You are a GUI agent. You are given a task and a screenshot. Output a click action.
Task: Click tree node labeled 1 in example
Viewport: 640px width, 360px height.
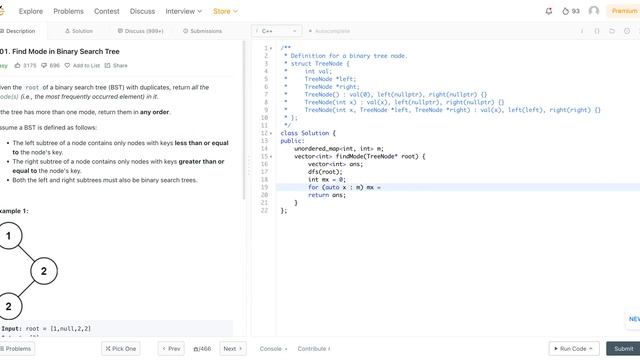tap(9, 236)
